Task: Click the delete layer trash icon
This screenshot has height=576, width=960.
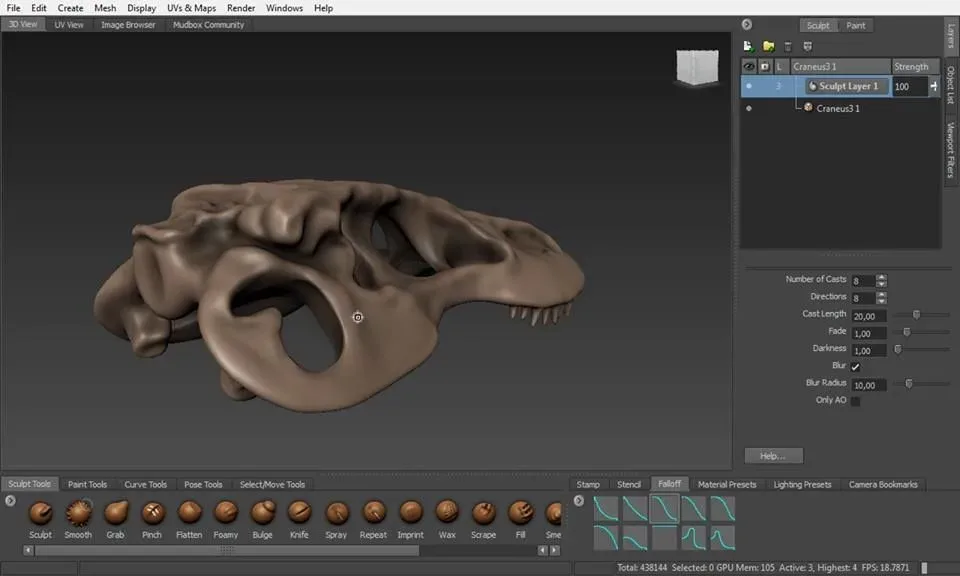Action: [x=786, y=46]
